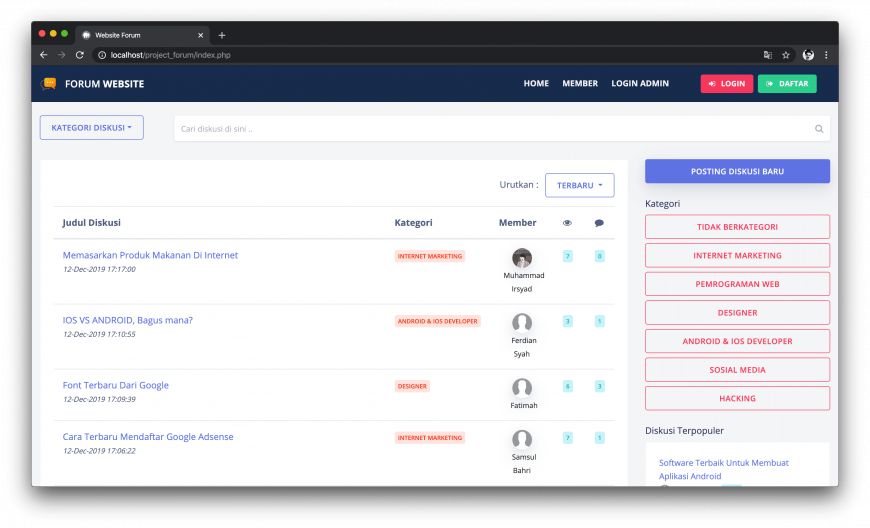
Task: Click view count badge for Font Terbaru
Action: (567, 386)
